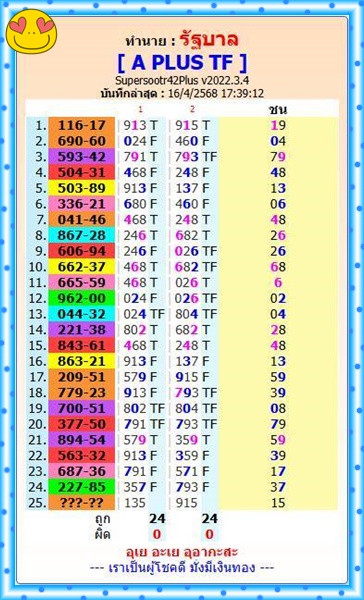
Task: Click column 1 header number
Action: (140, 109)
